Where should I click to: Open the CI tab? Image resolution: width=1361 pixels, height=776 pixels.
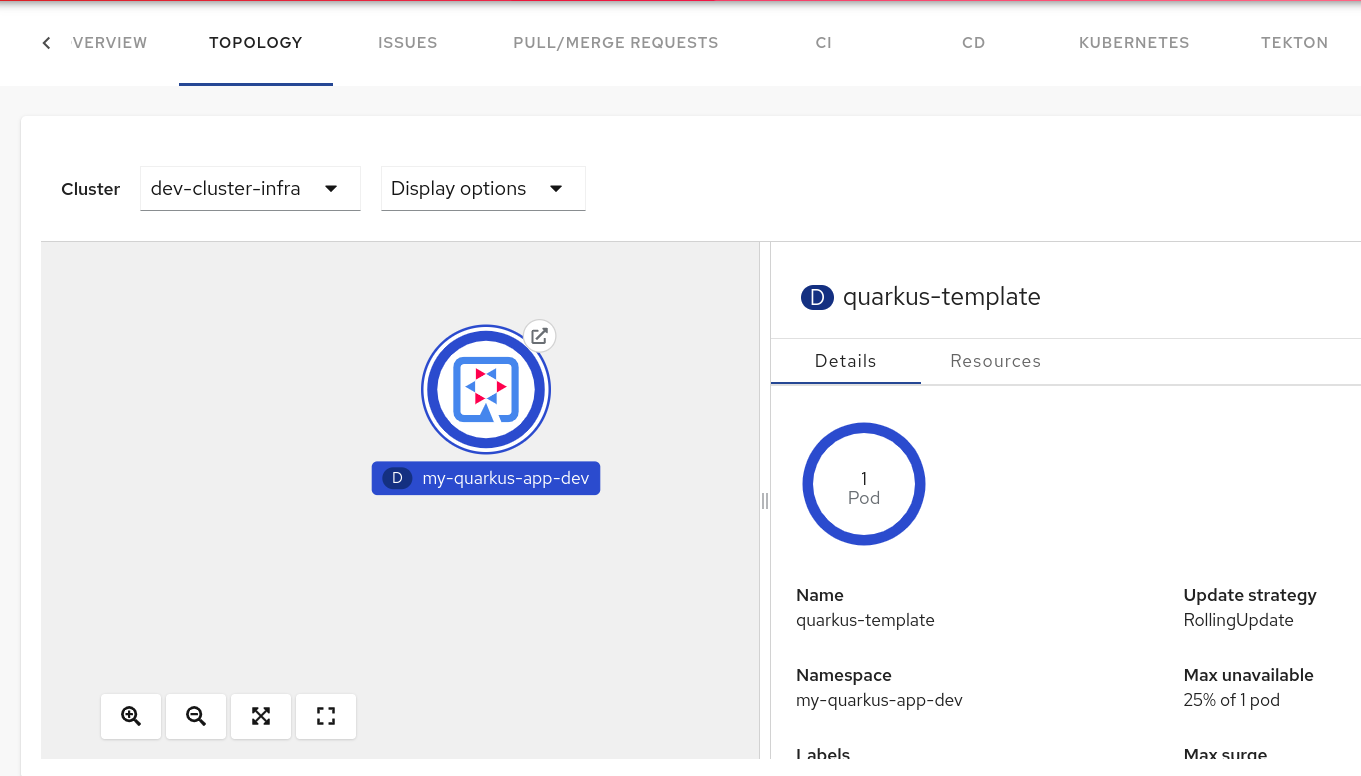click(x=824, y=43)
